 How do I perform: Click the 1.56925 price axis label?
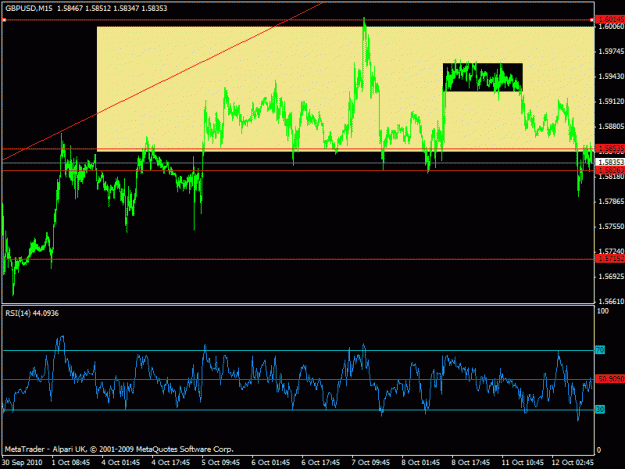(x=611, y=276)
